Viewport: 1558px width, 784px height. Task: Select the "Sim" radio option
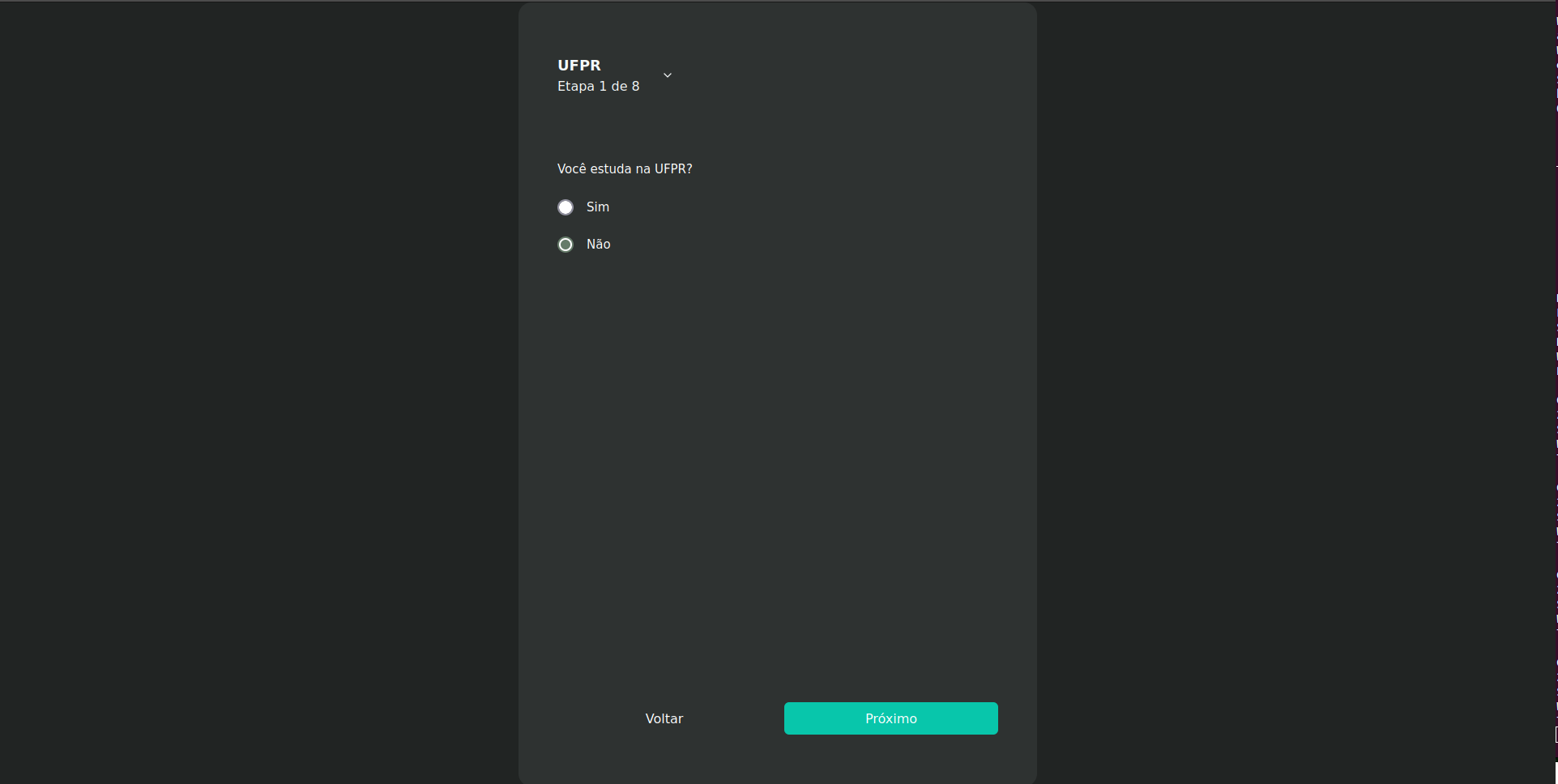click(566, 207)
